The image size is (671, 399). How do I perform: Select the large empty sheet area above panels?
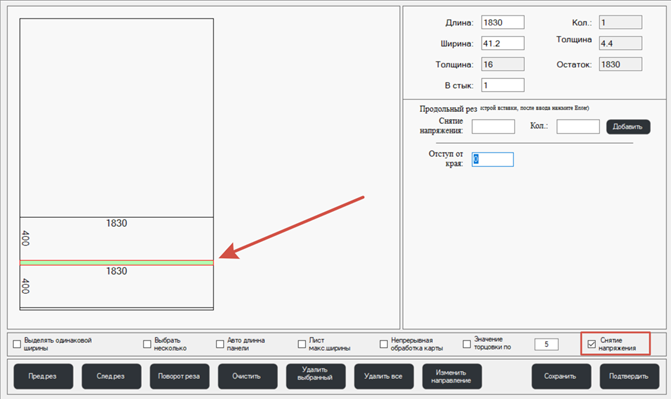pos(116,118)
